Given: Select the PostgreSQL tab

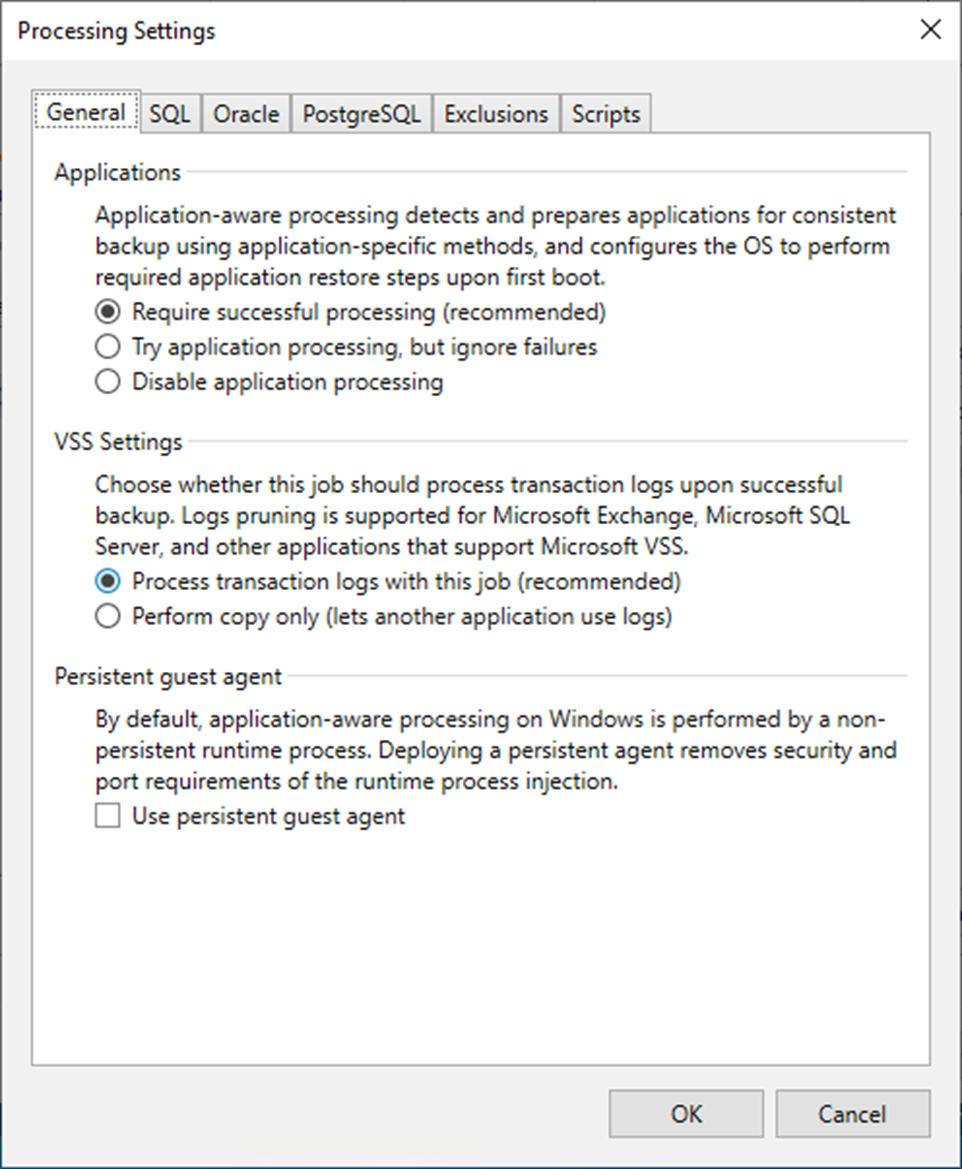Looking at the screenshot, I should click(x=360, y=113).
